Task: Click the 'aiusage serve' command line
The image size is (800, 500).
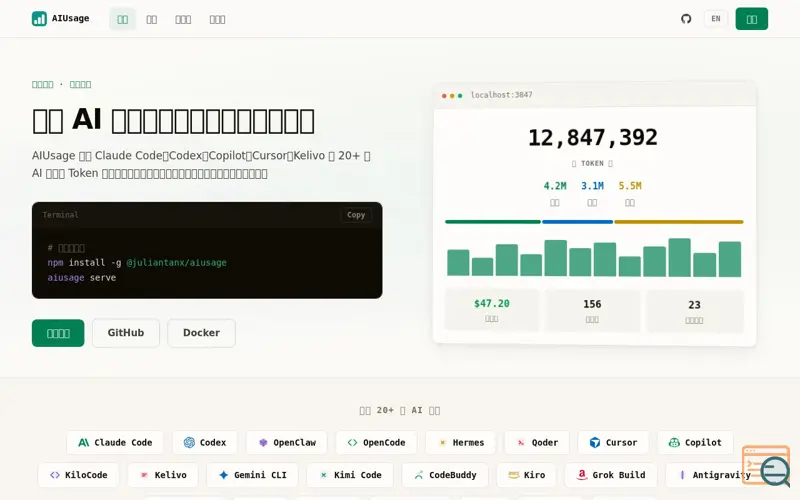Action: coord(82,278)
